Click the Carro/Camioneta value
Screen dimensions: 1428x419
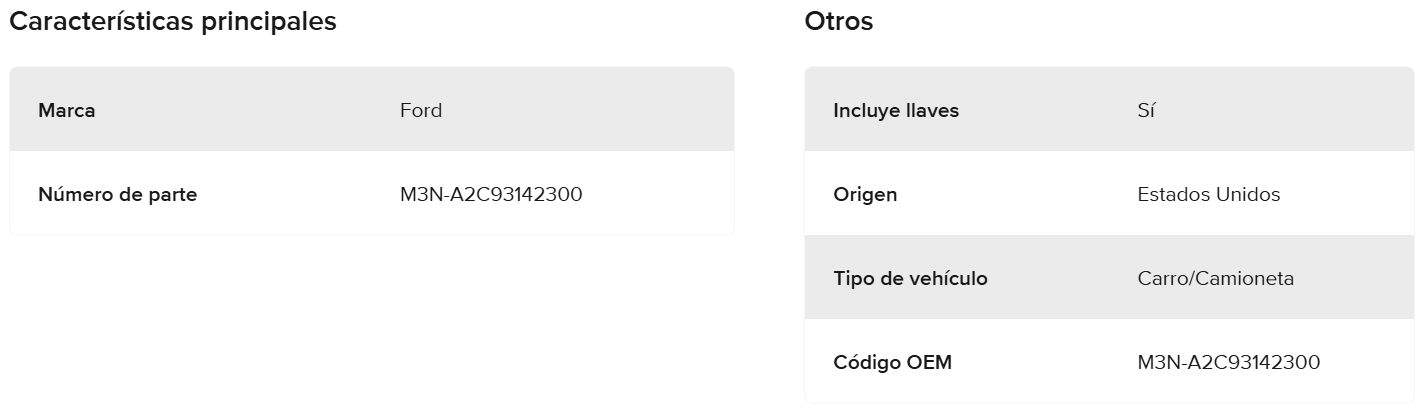(x=1216, y=278)
